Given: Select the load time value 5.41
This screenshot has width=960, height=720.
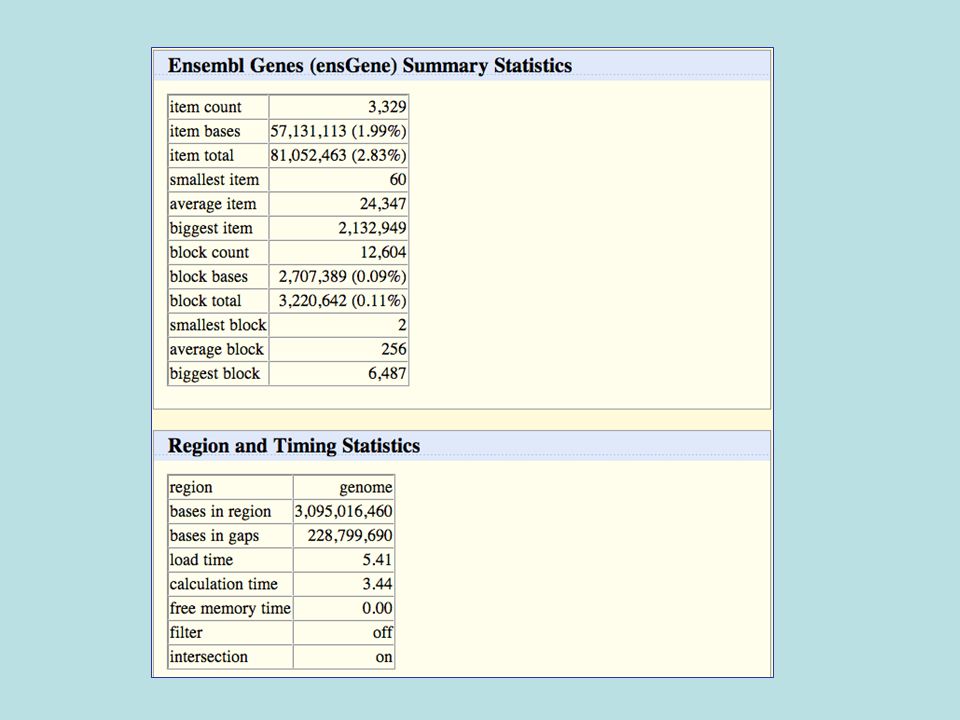Looking at the screenshot, I should (x=377, y=560).
